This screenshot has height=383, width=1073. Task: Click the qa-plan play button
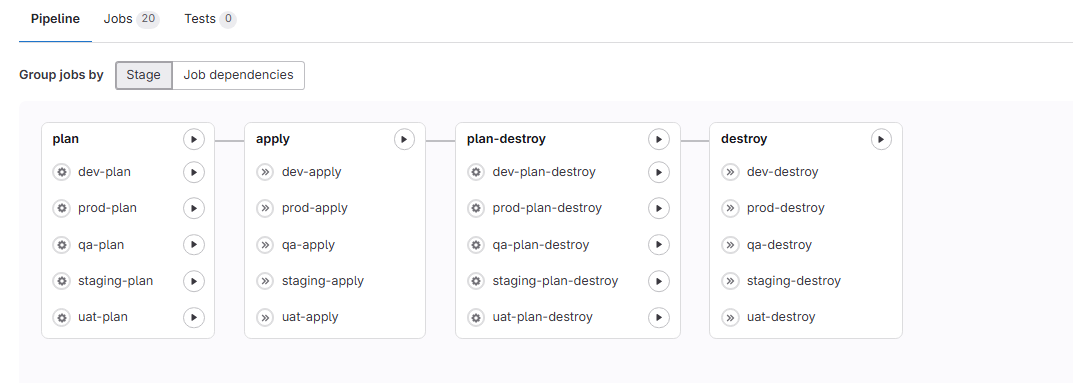tap(194, 245)
